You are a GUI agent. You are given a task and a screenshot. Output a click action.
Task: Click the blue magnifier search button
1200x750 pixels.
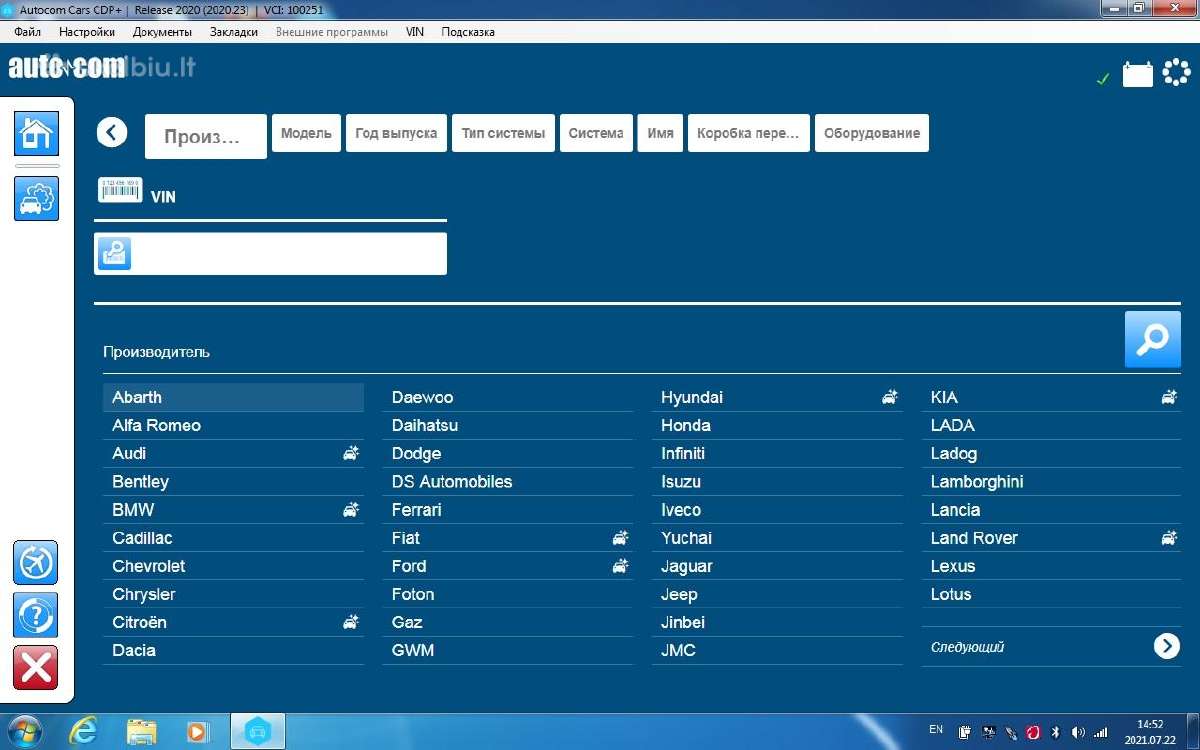pos(1153,339)
